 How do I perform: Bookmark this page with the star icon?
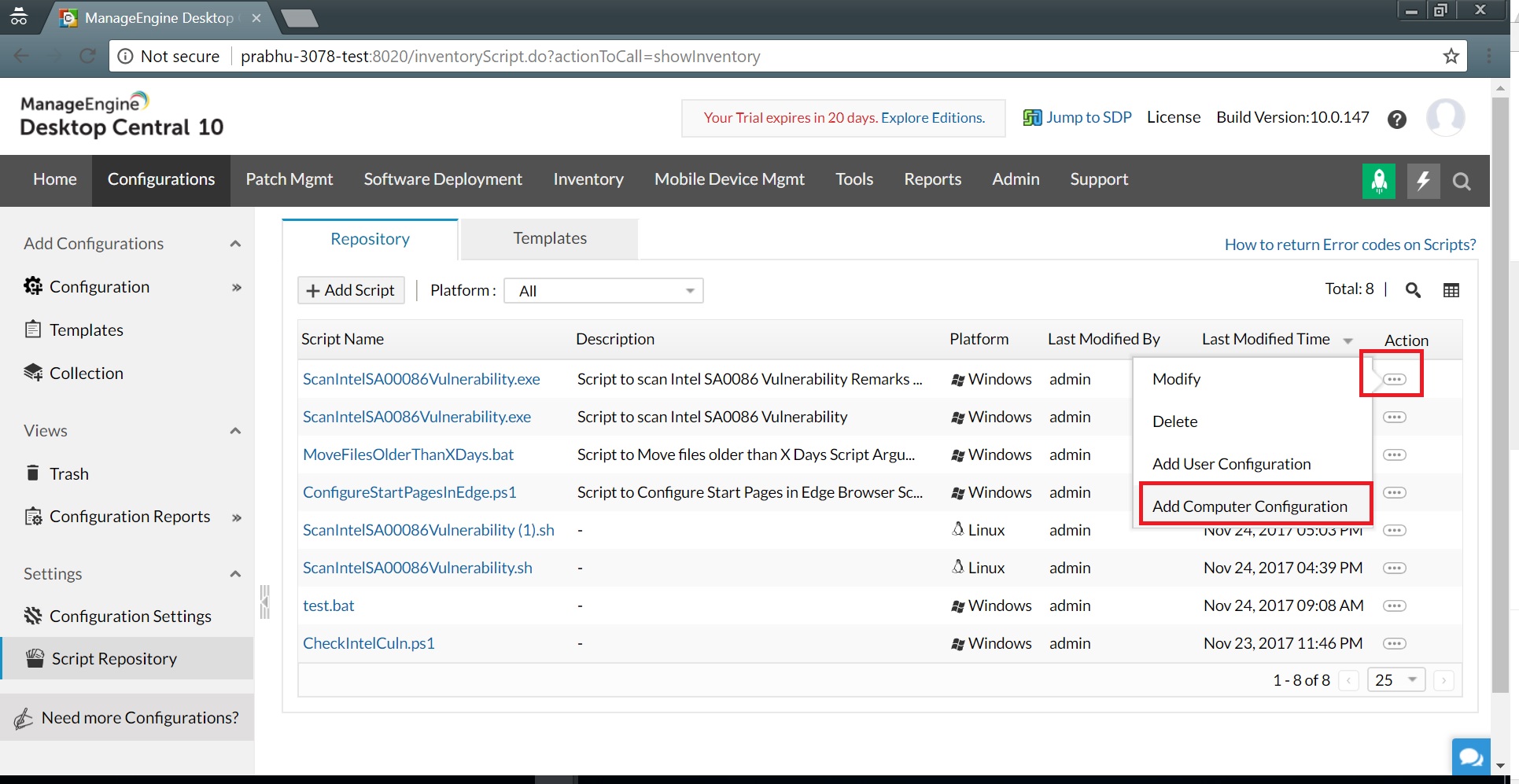click(x=1451, y=57)
